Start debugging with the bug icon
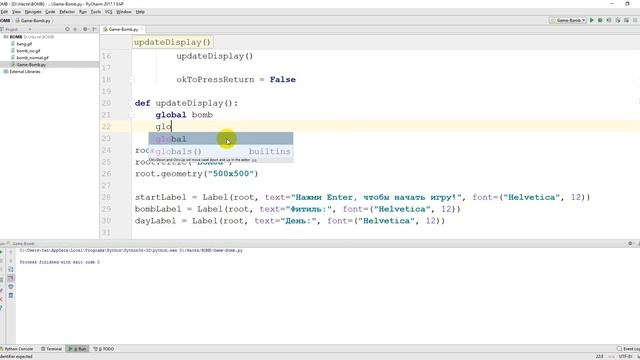Screen dimensions: 640x360 (600, 20)
